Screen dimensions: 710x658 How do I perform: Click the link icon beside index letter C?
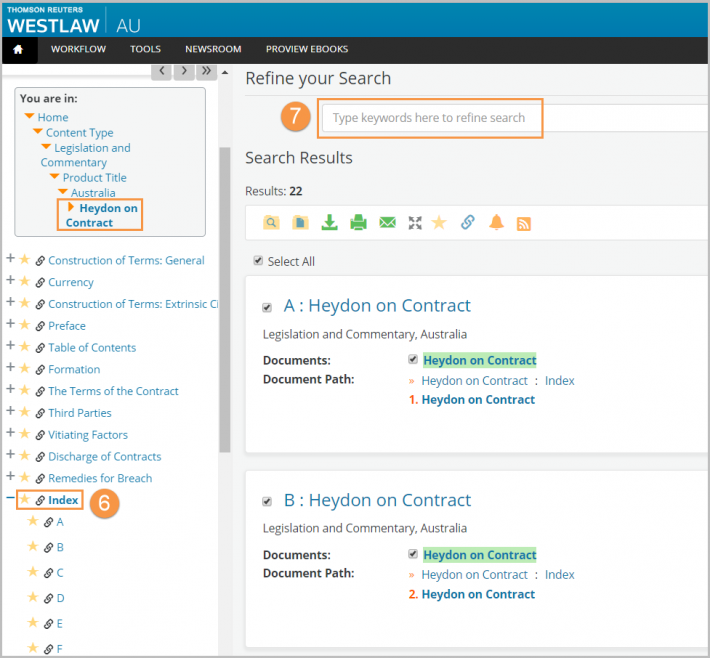48,573
